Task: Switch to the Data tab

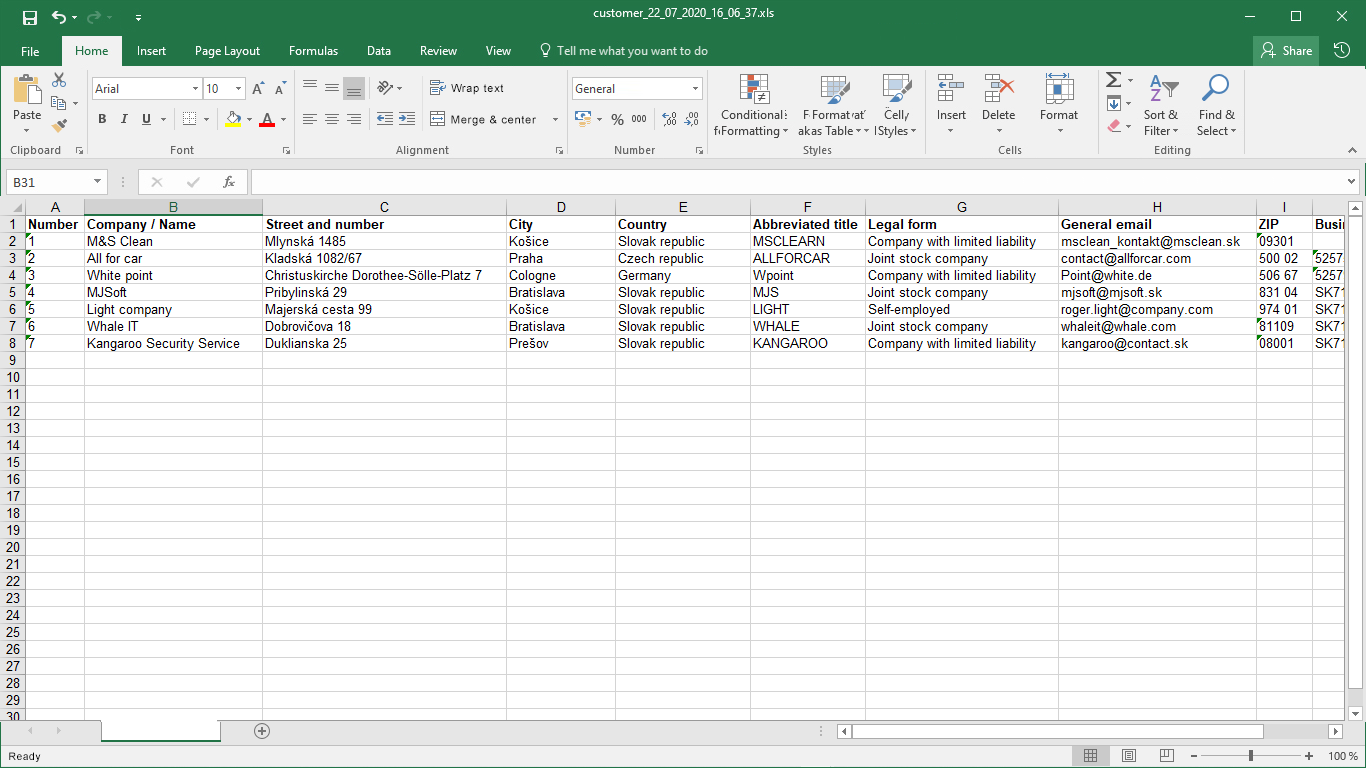Action: pos(379,51)
